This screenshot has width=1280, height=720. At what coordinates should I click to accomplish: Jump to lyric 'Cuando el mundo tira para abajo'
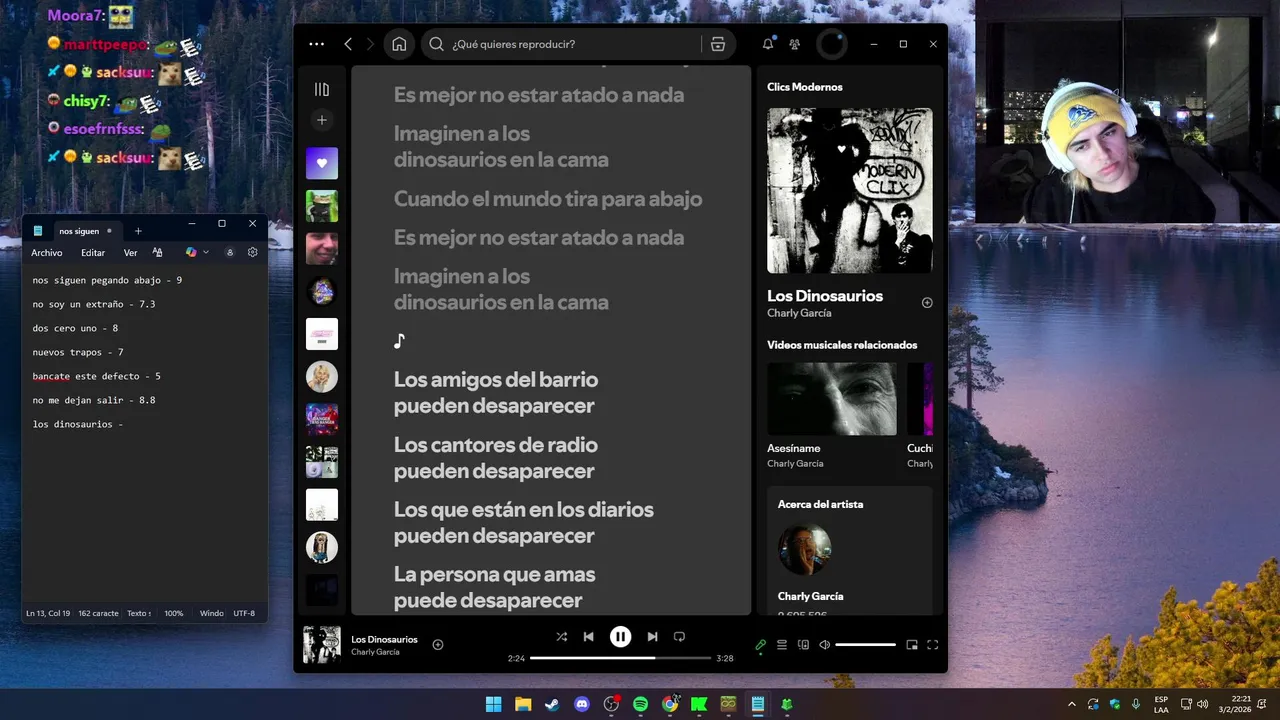coord(548,199)
